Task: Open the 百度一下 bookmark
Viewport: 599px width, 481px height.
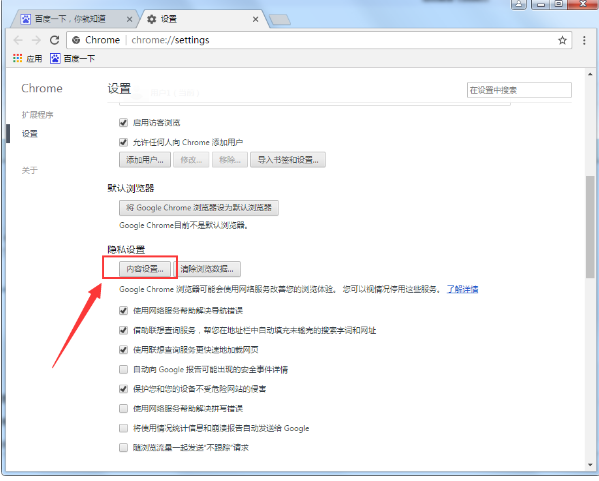Action: click(73, 58)
